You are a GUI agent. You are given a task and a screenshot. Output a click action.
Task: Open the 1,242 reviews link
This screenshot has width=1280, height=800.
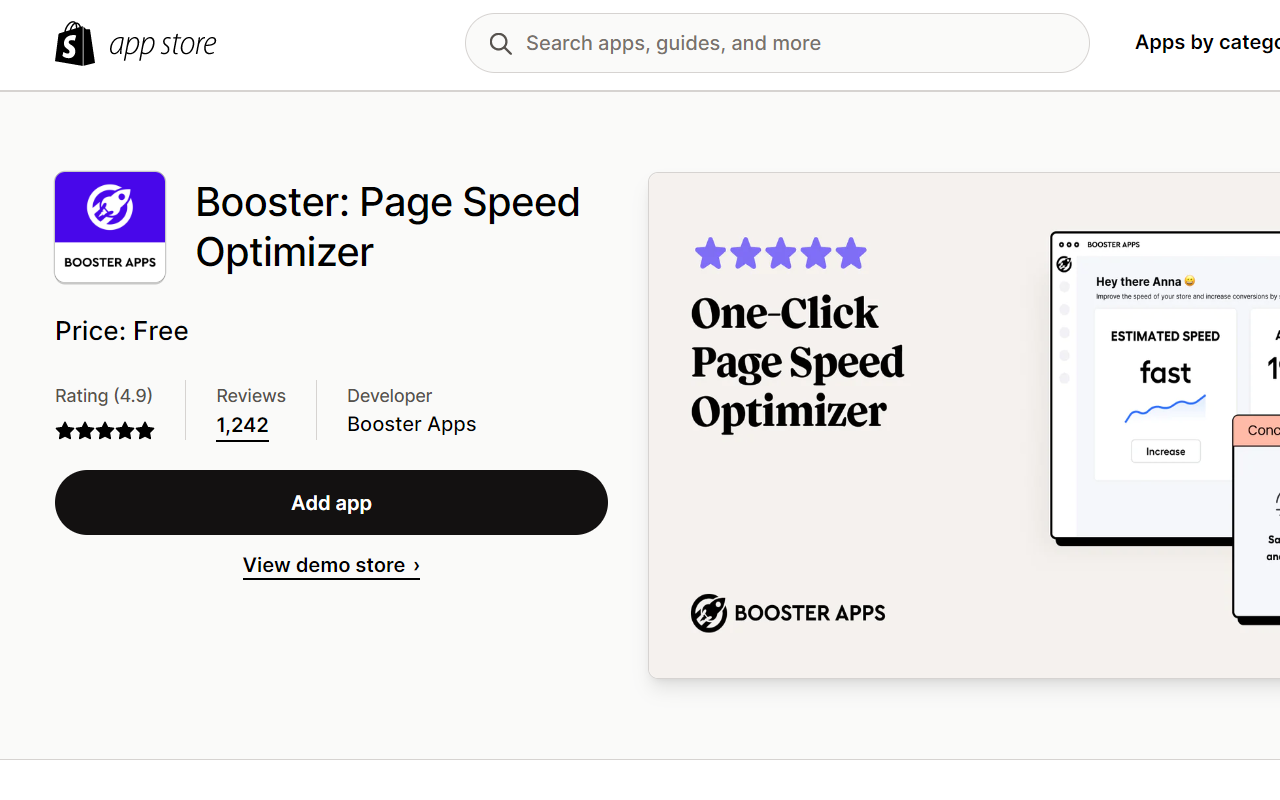[242, 425]
